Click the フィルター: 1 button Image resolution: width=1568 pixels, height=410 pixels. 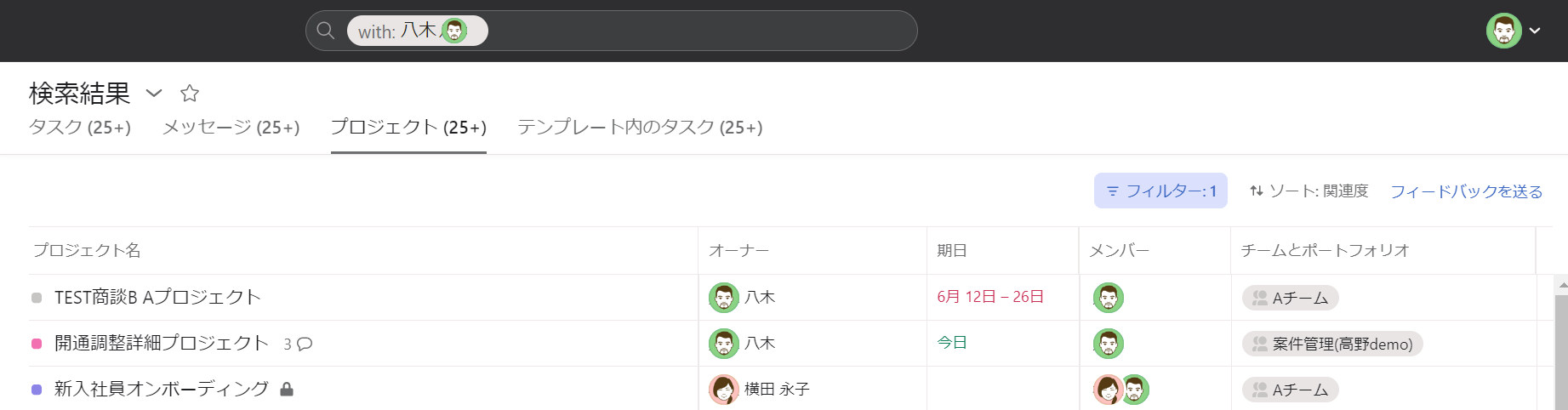point(1160,191)
